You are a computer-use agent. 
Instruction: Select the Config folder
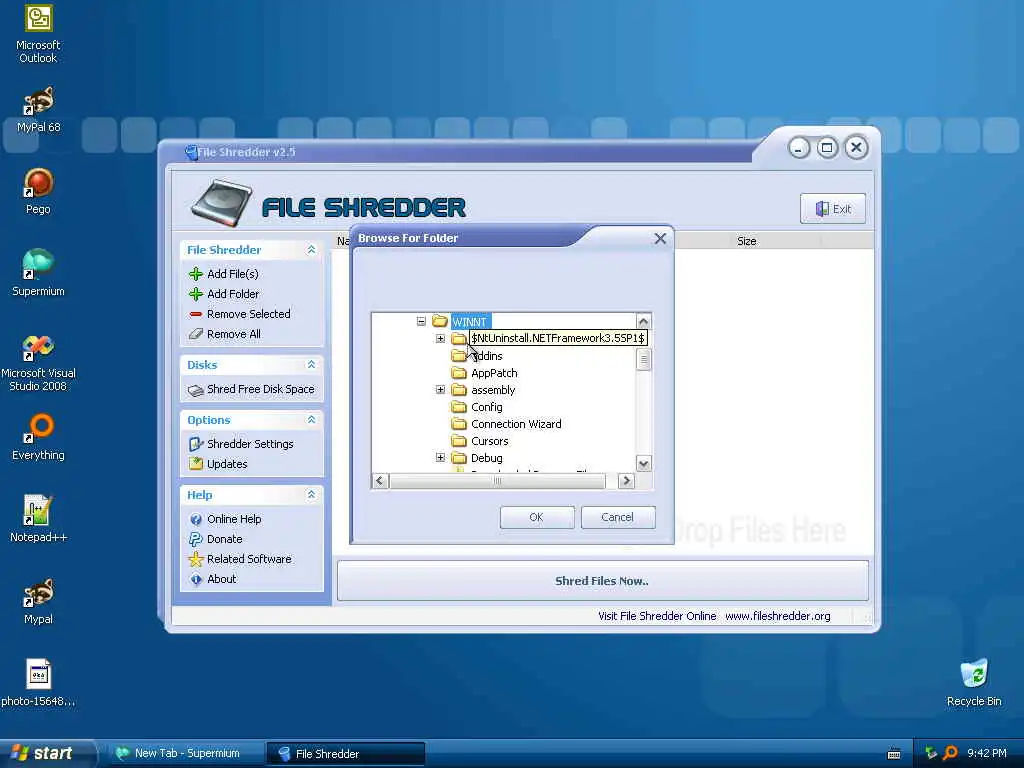(x=487, y=407)
